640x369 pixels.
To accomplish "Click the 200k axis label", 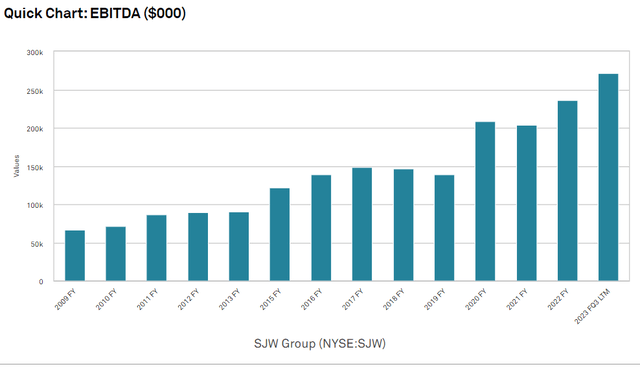I will tap(35, 129).
